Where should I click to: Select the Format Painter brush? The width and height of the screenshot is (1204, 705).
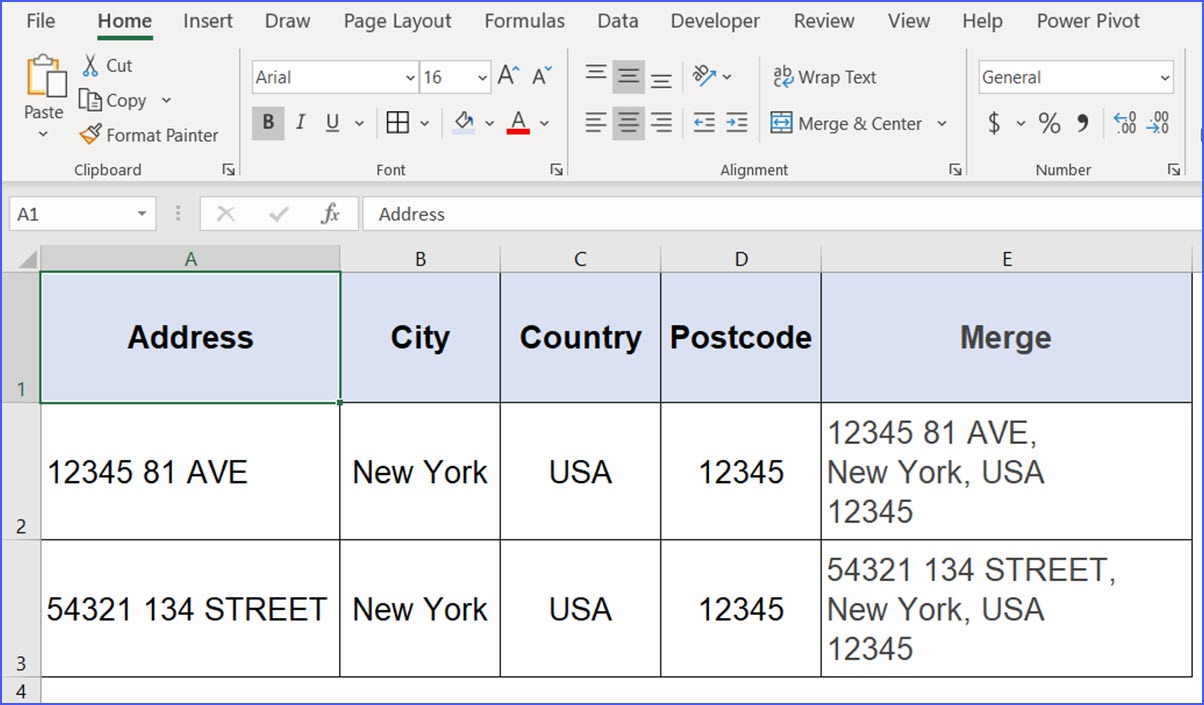(x=91, y=134)
